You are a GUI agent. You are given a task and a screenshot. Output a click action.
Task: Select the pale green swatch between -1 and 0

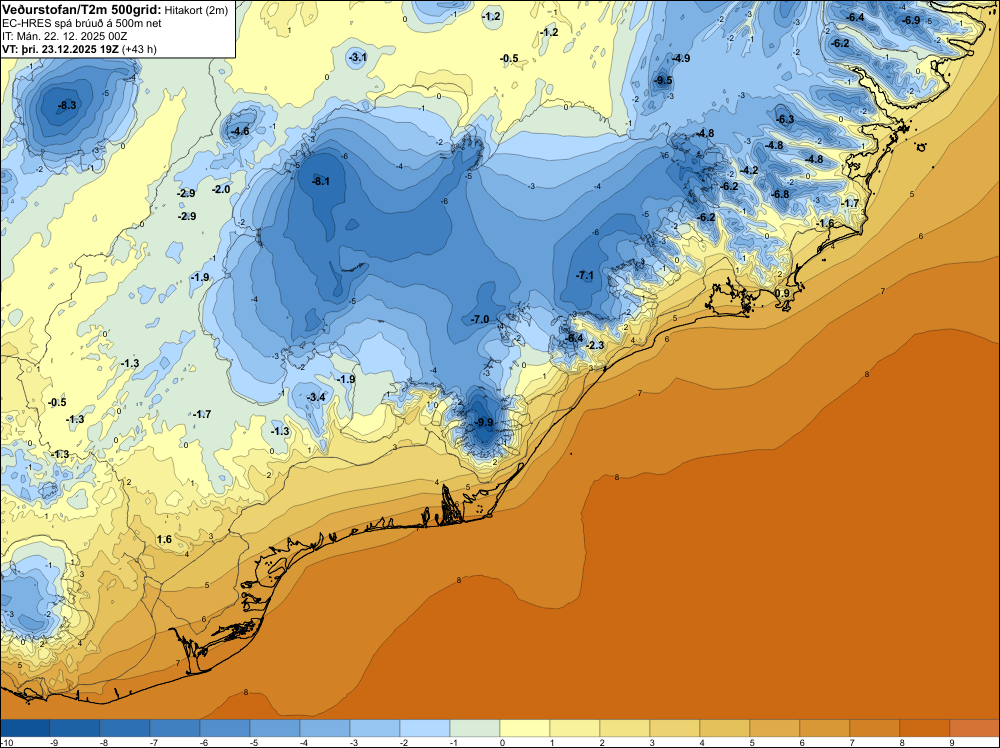click(474, 728)
